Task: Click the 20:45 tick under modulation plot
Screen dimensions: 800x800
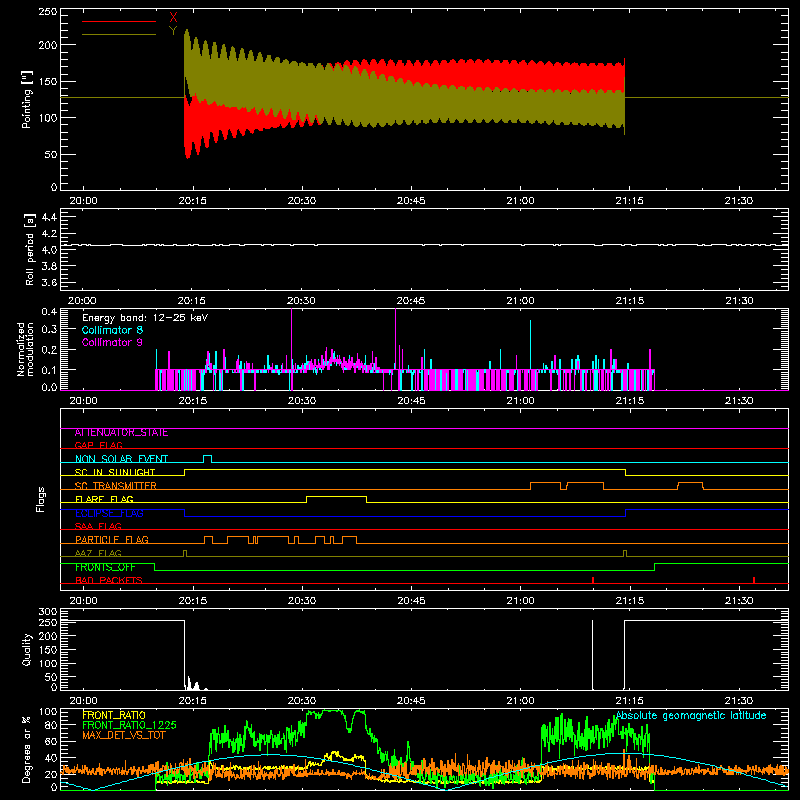Action: pos(411,401)
